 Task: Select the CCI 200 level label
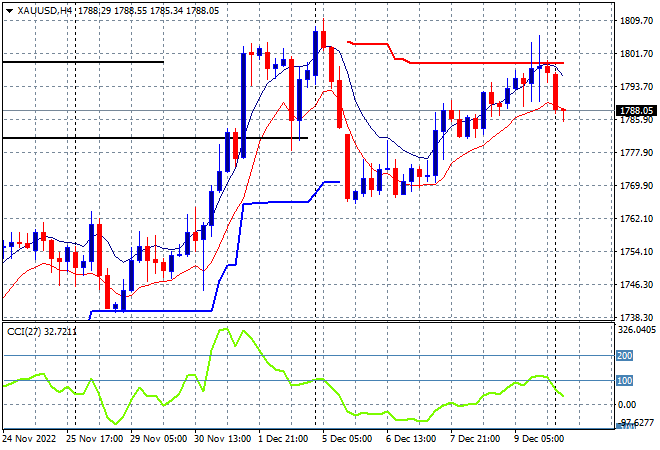624,356
